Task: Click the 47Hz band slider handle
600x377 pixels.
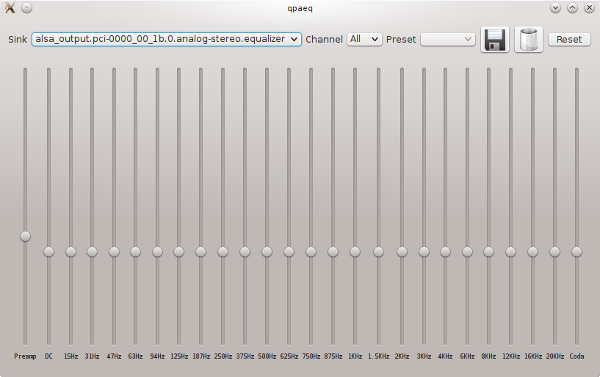Action: click(x=114, y=252)
